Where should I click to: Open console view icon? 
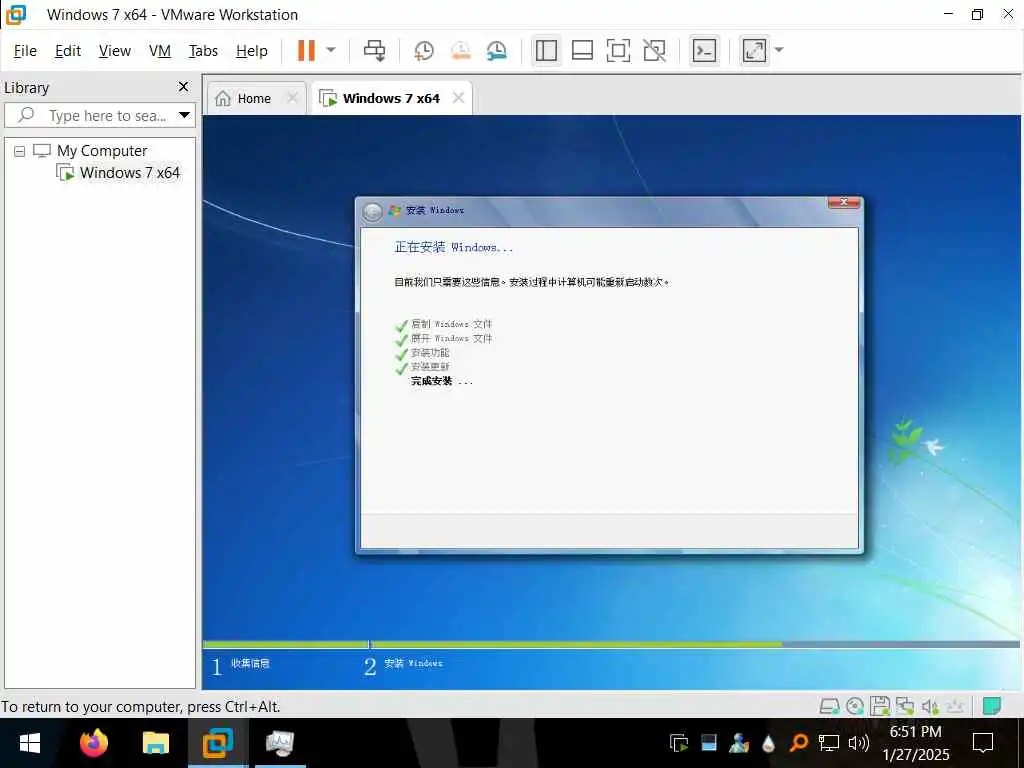tap(704, 50)
